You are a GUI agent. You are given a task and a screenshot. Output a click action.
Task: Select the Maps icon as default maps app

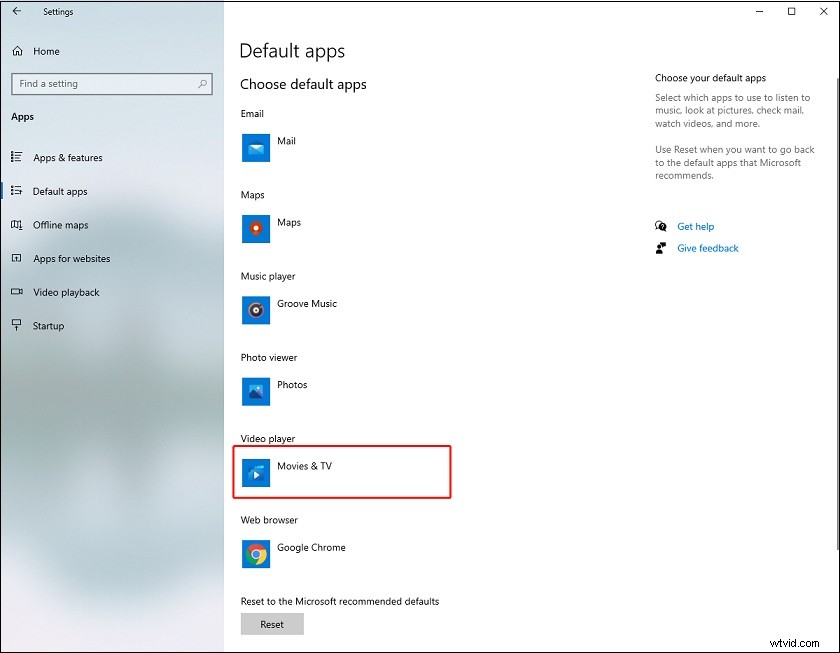256,228
